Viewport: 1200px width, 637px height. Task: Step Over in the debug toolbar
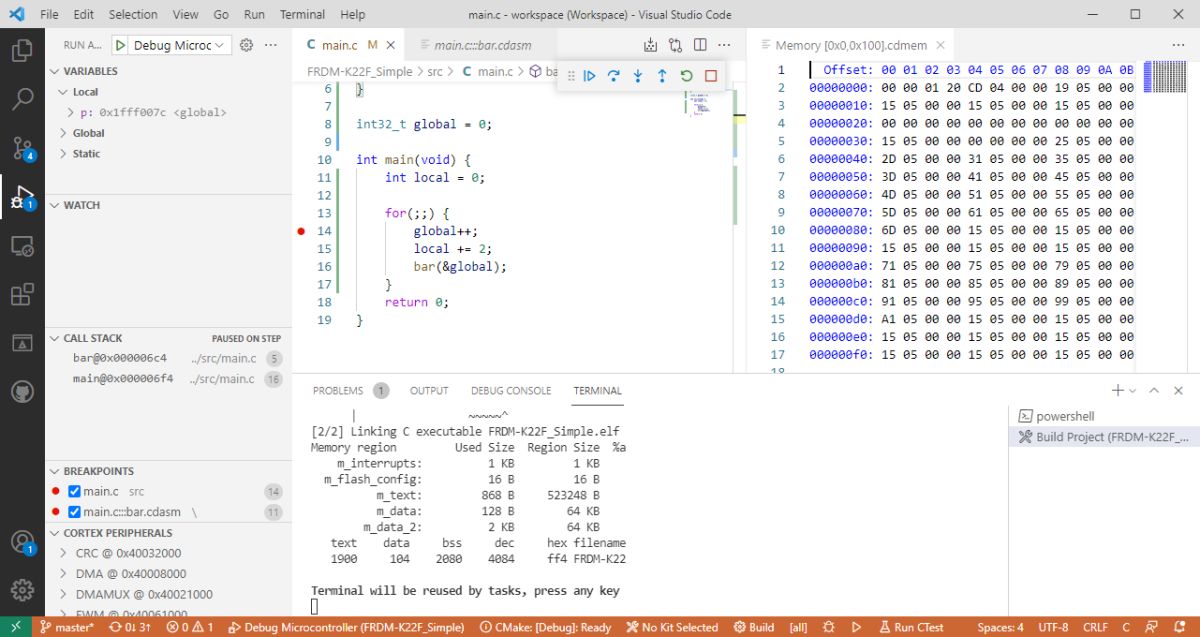coord(614,76)
